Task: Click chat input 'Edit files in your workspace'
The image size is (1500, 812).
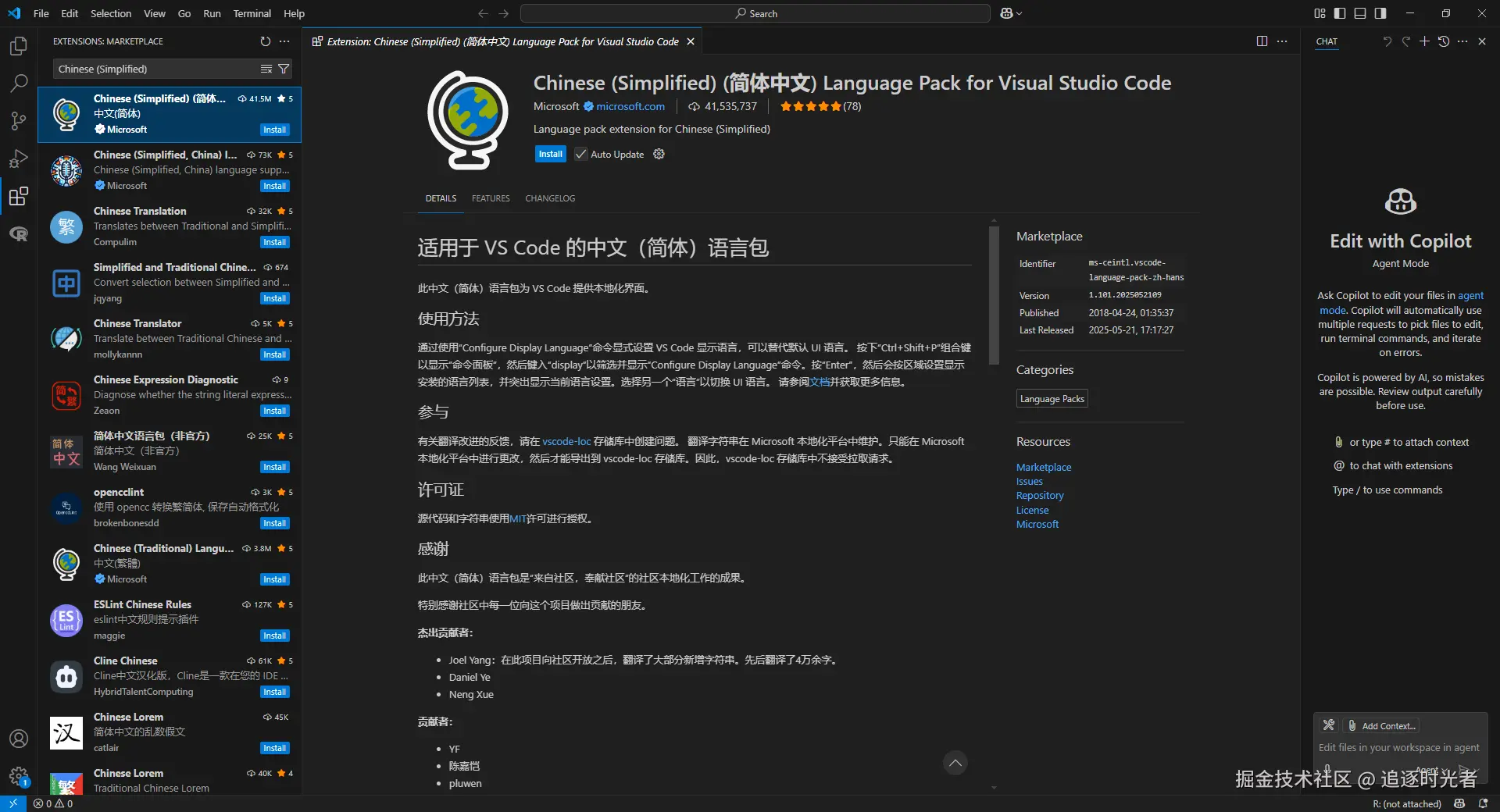Action: tap(1398, 747)
